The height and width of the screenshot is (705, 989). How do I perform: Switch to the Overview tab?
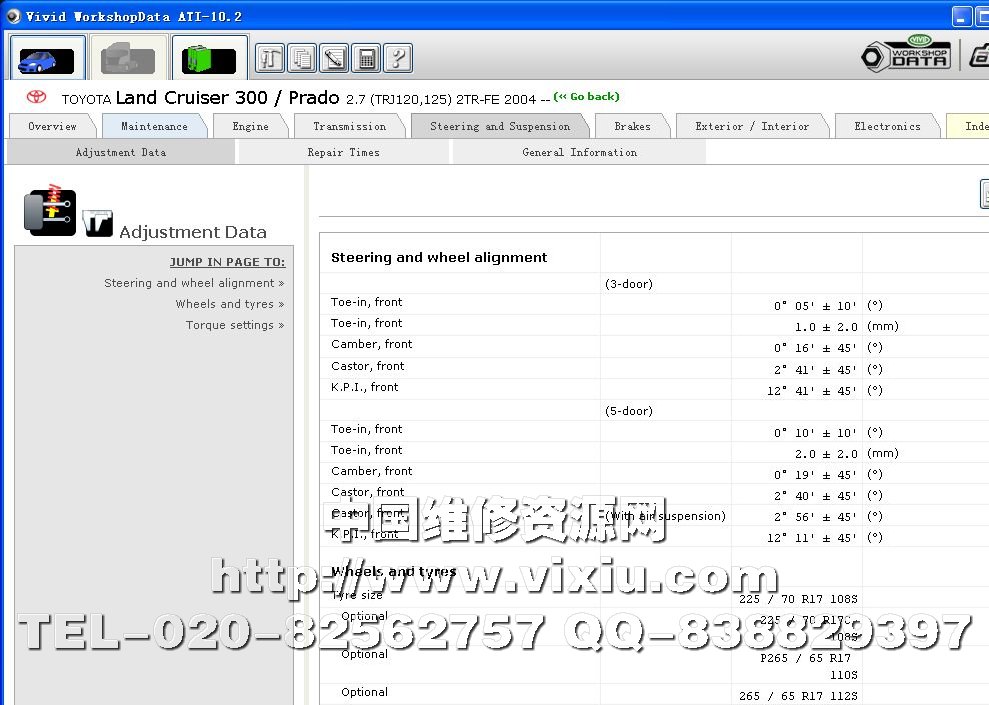tap(52, 127)
